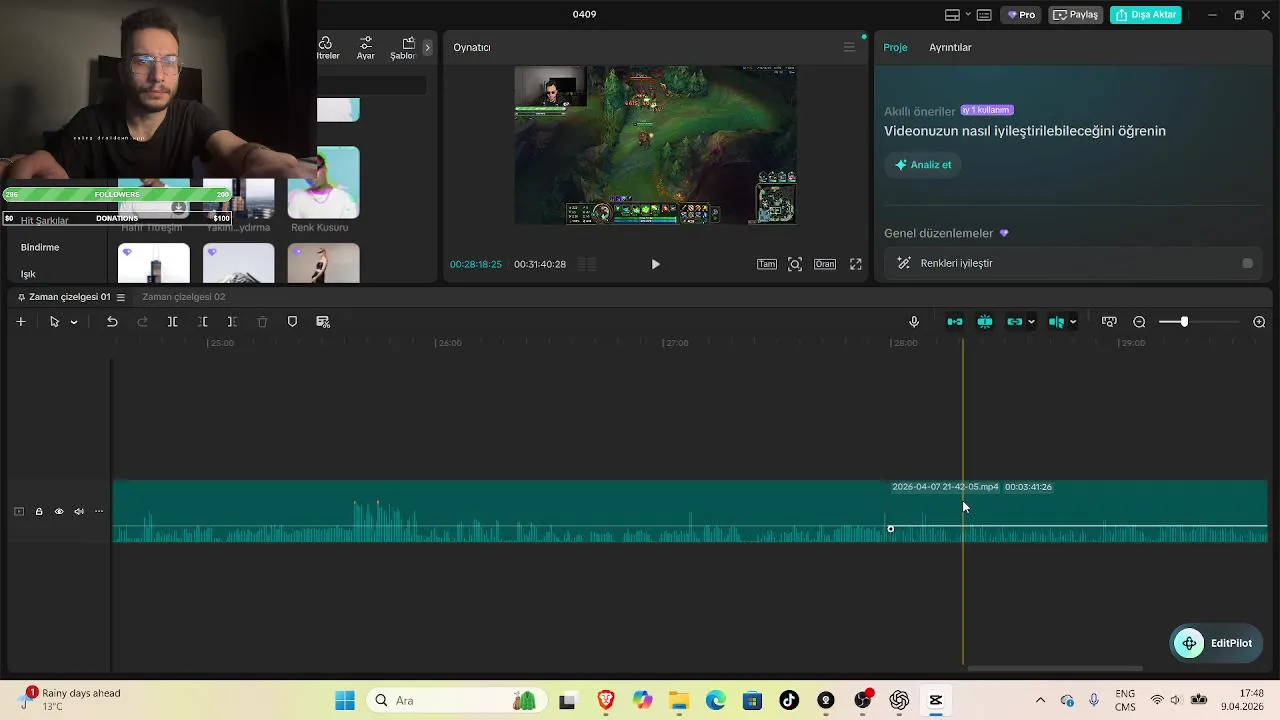
Task: Toggle clip linkage
Action: (x=1015, y=322)
